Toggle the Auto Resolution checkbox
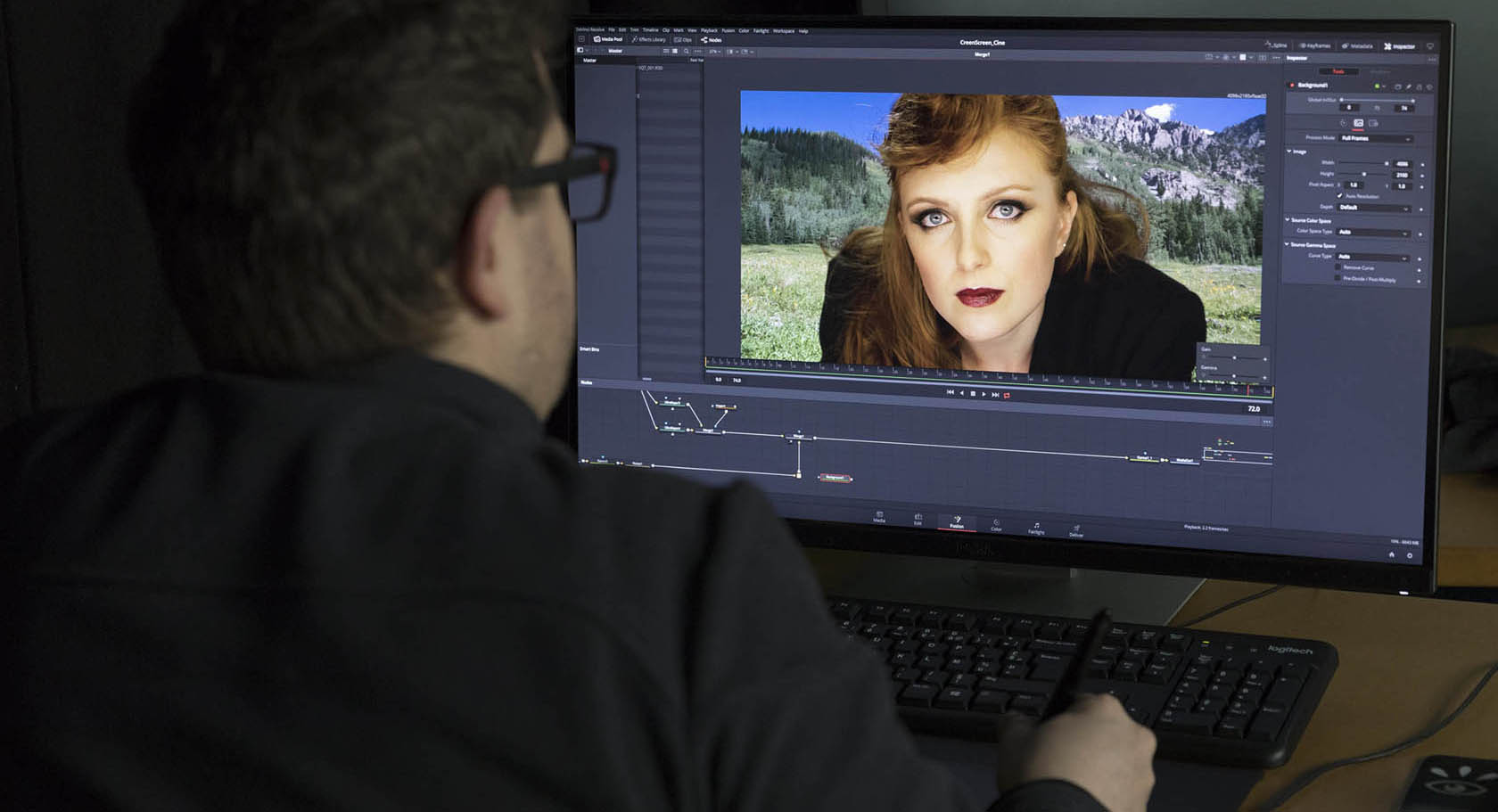This screenshot has height=812, width=1498. pos(1339,196)
